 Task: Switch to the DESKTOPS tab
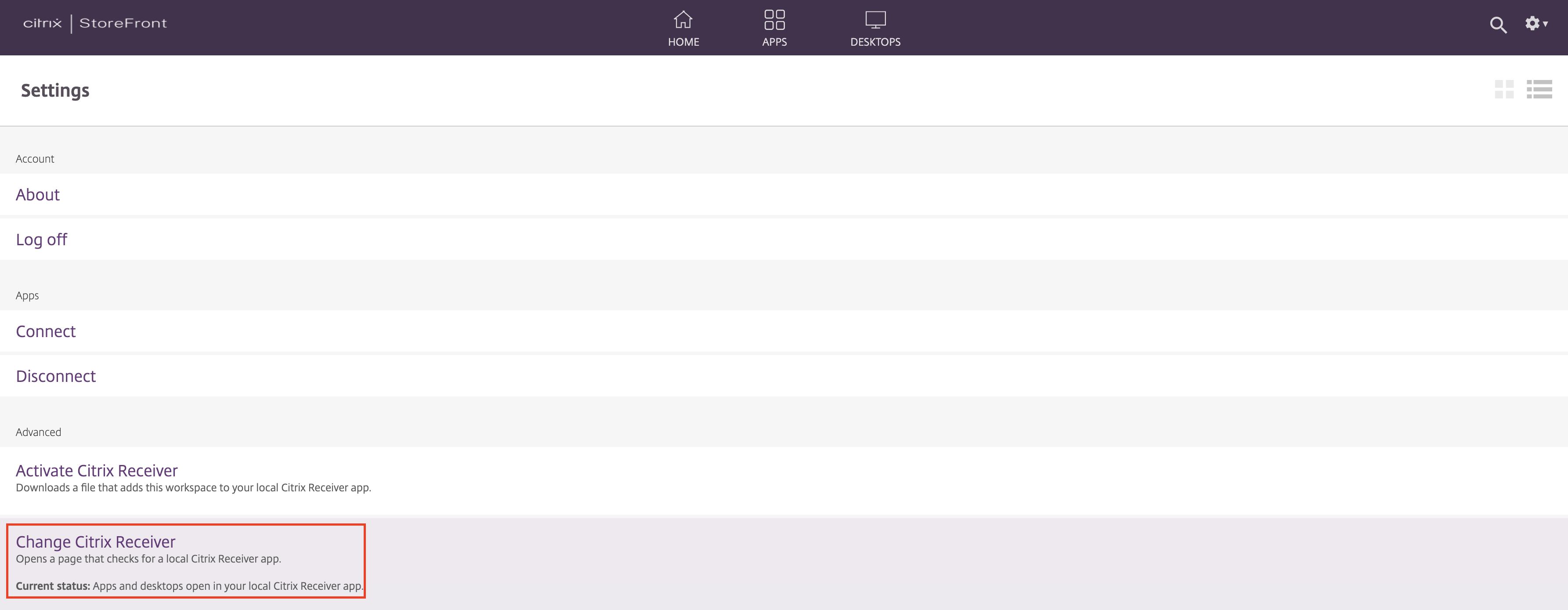[x=874, y=29]
